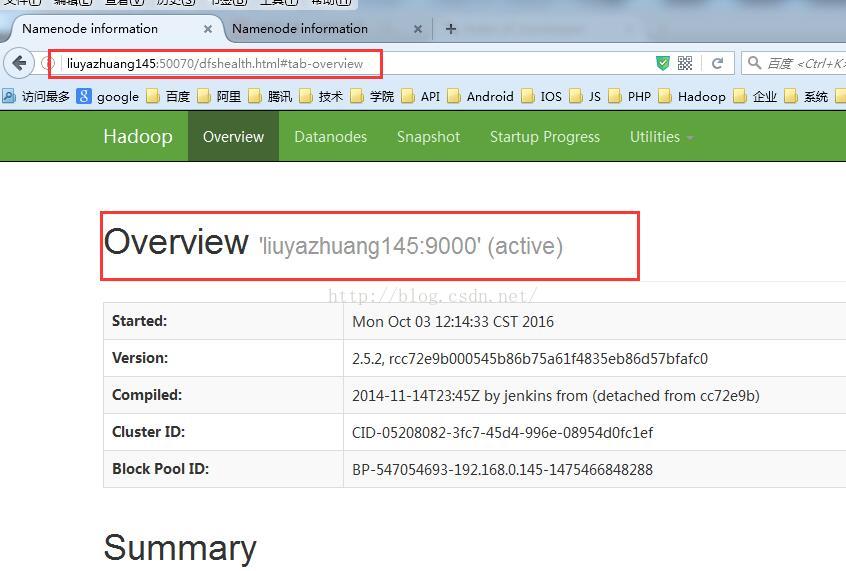Click the browser back arrow button
This screenshot has height=571, width=846.
click(19, 64)
